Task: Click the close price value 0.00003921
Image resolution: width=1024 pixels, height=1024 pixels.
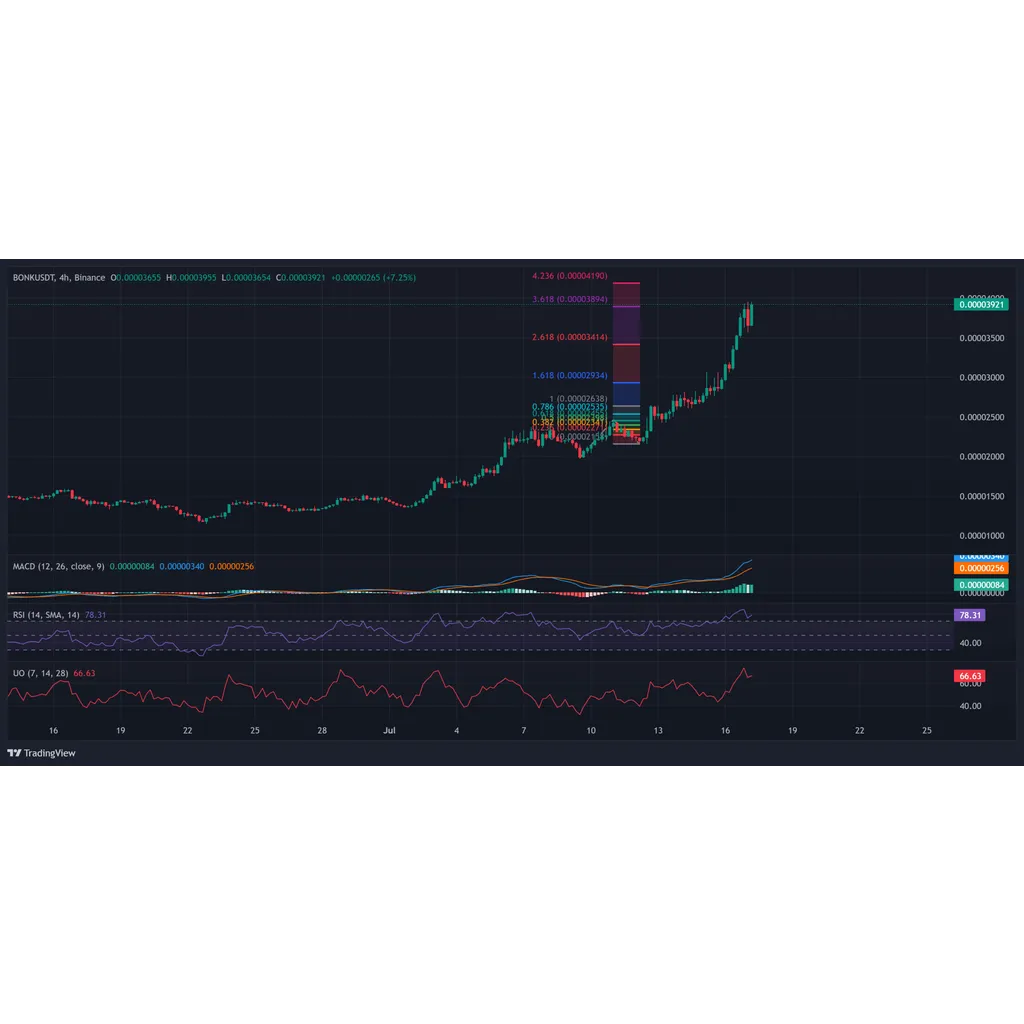Action: click(x=303, y=278)
